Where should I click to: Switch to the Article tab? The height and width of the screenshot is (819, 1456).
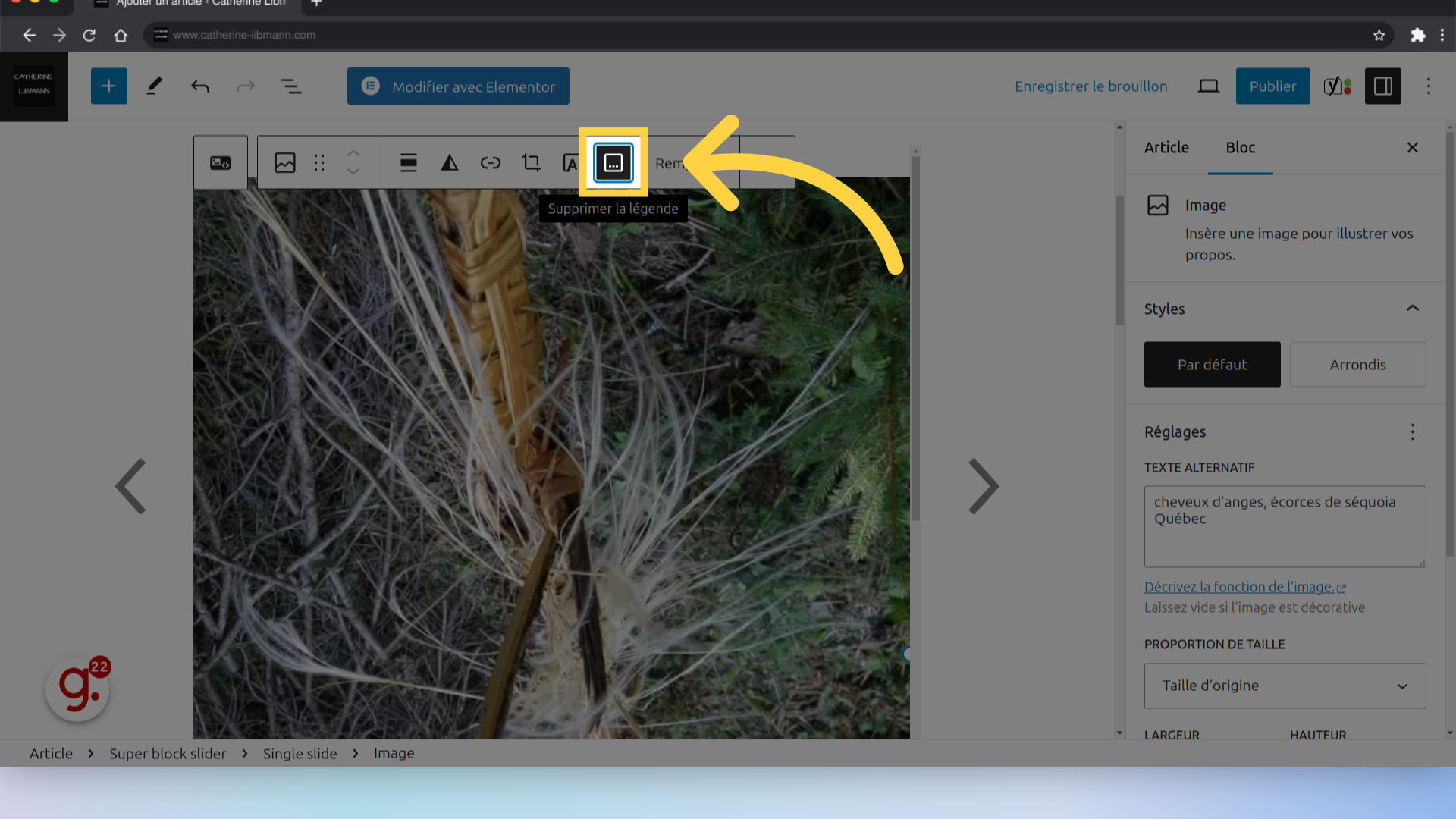1167,147
